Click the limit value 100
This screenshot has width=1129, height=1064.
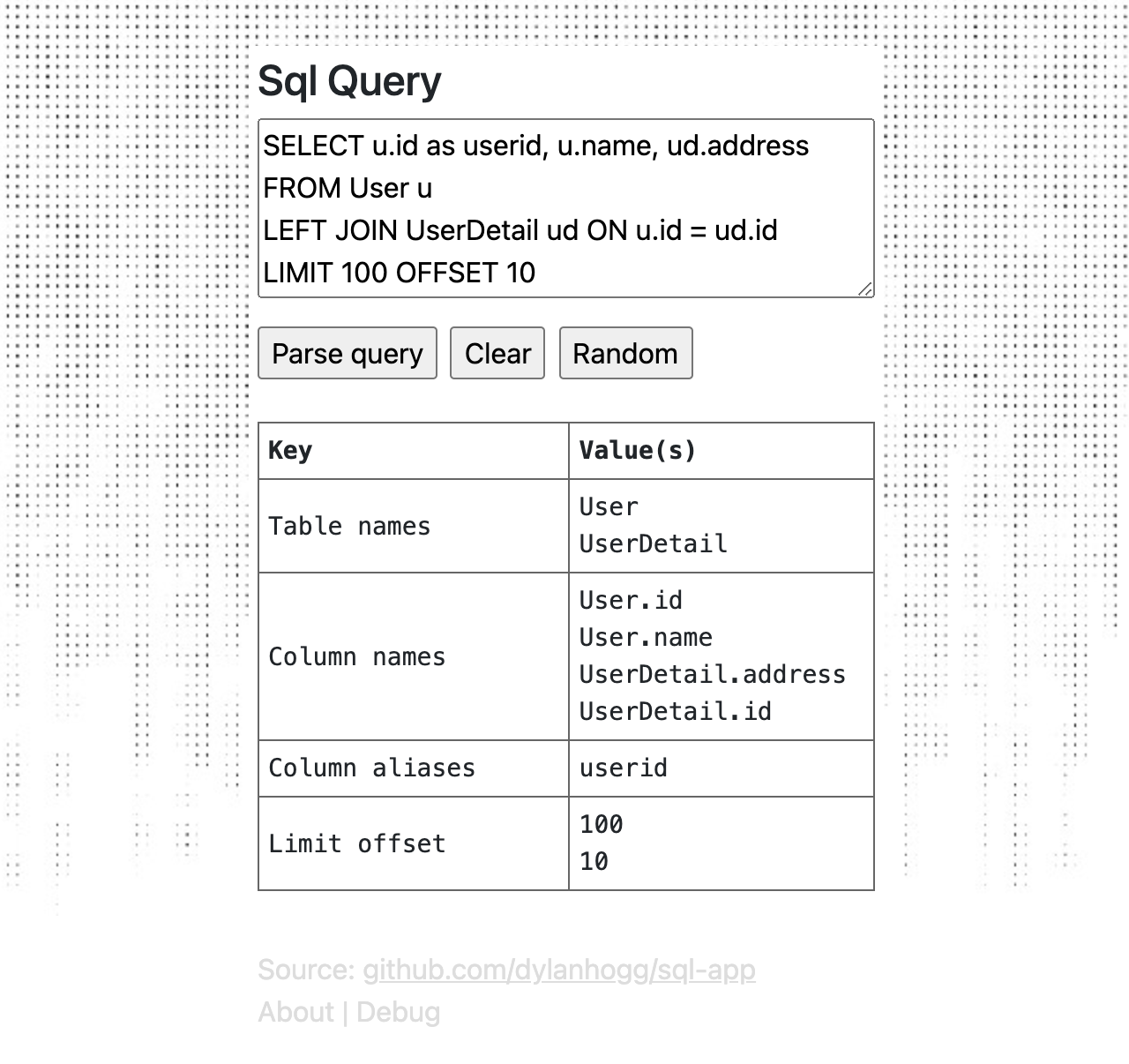pyautogui.click(x=602, y=824)
